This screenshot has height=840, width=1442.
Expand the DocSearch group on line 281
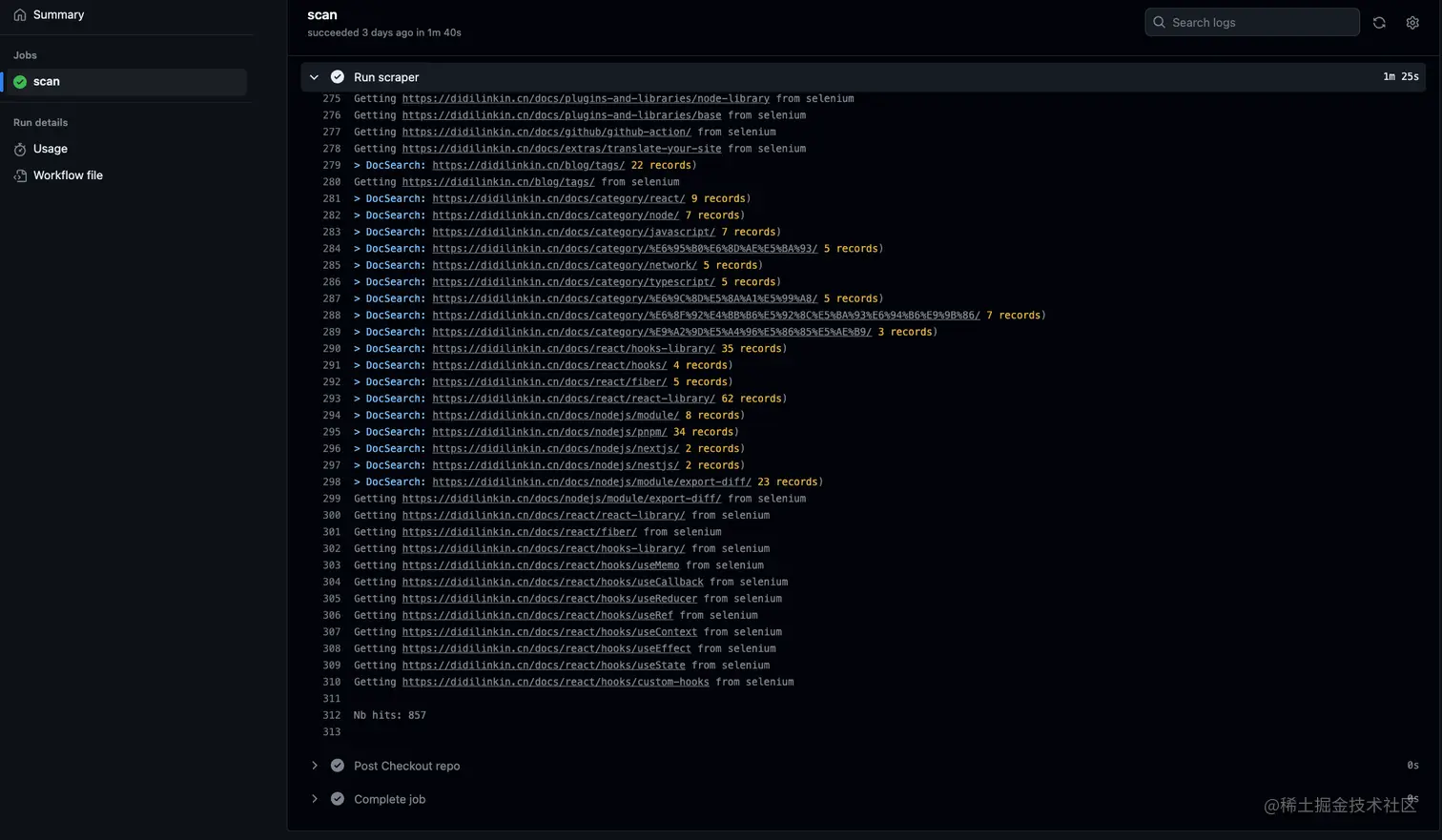tap(358, 198)
